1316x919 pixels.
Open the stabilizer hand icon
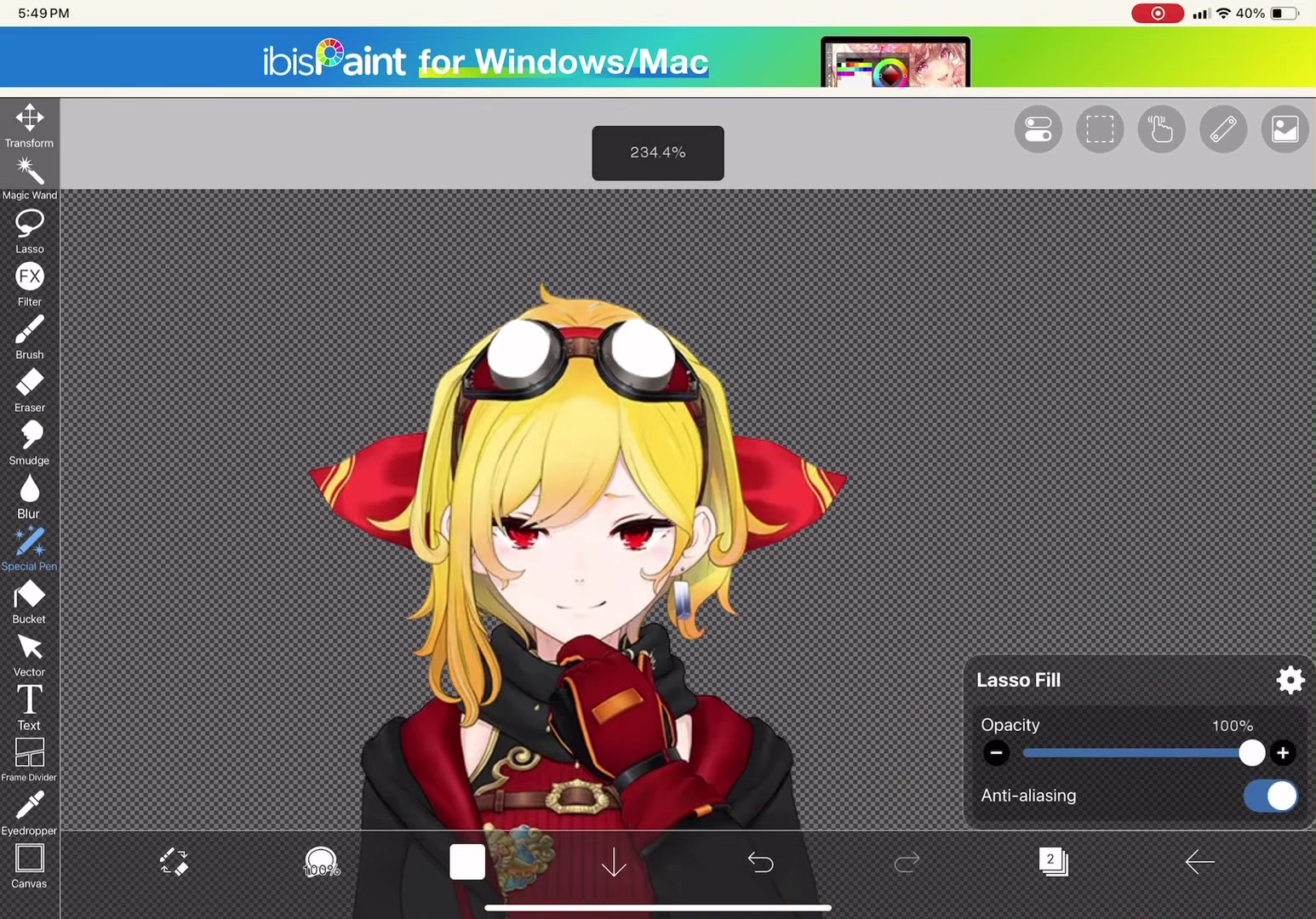[1161, 129]
